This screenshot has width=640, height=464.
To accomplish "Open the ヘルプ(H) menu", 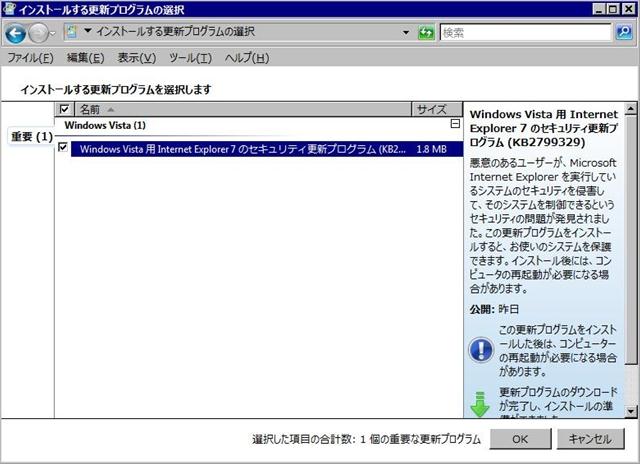I will pos(247,58).
